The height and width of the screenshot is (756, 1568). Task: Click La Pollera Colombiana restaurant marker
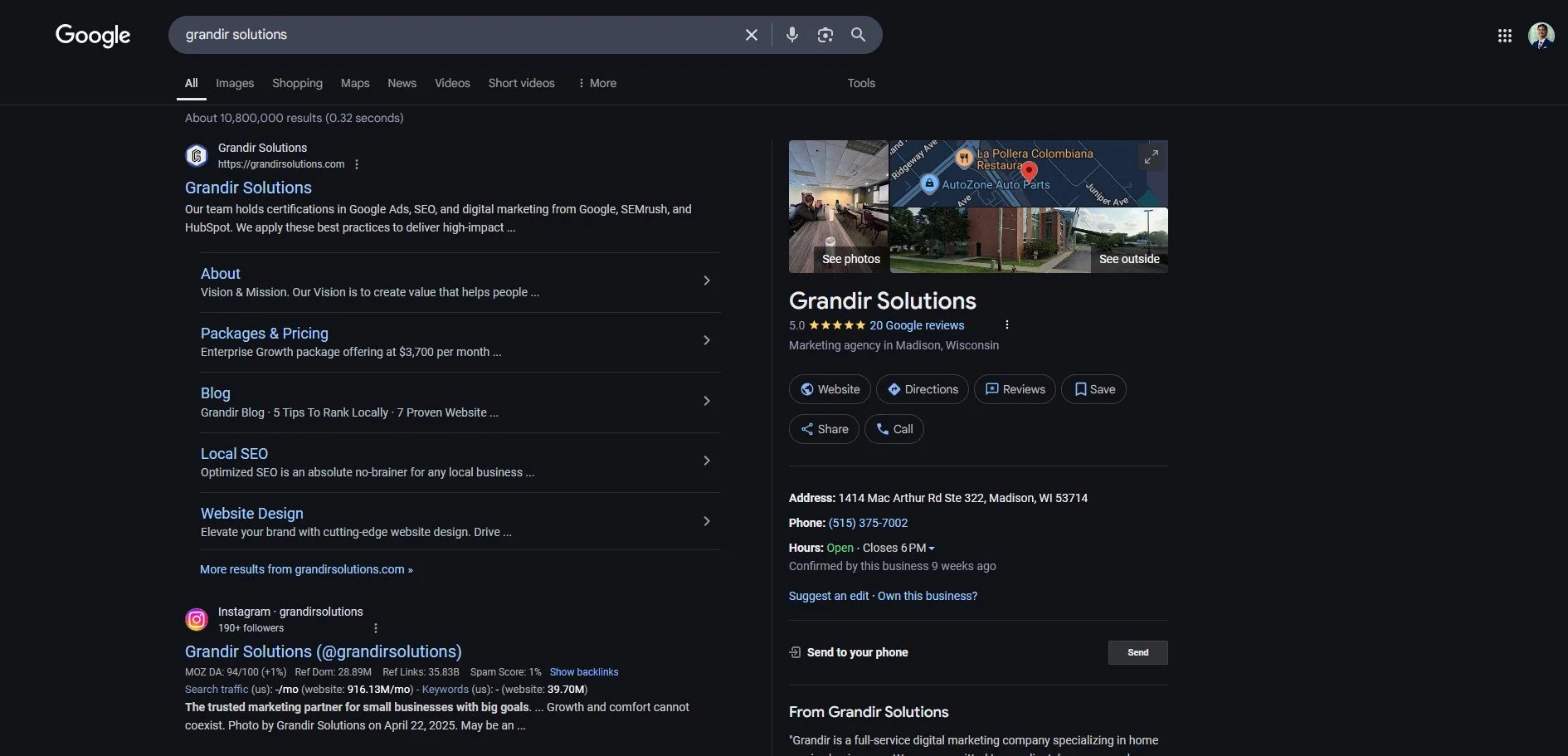964,157
